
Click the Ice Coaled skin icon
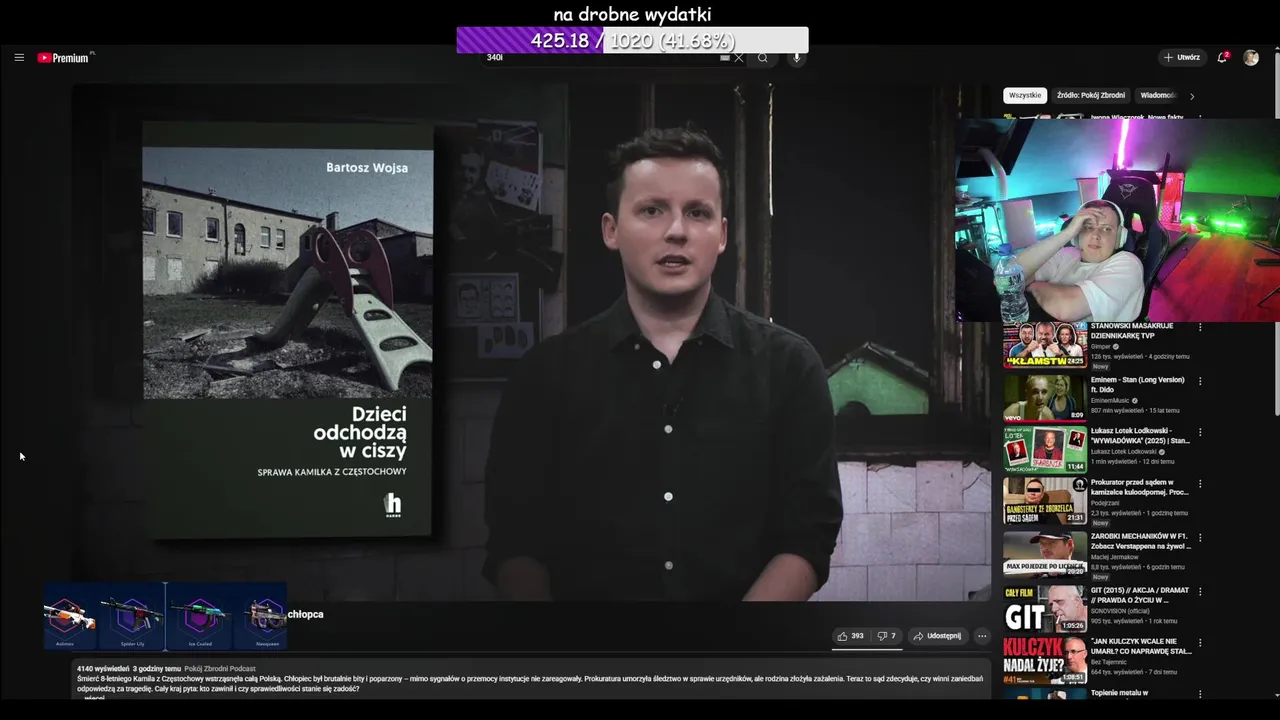click(200, 617)
